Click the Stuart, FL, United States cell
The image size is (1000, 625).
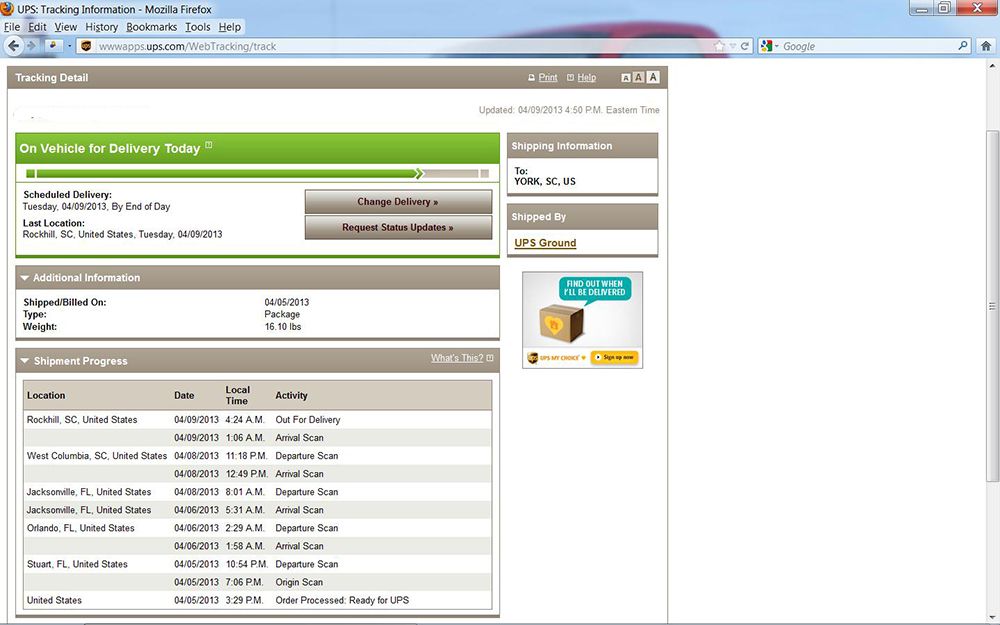(77, 564)
